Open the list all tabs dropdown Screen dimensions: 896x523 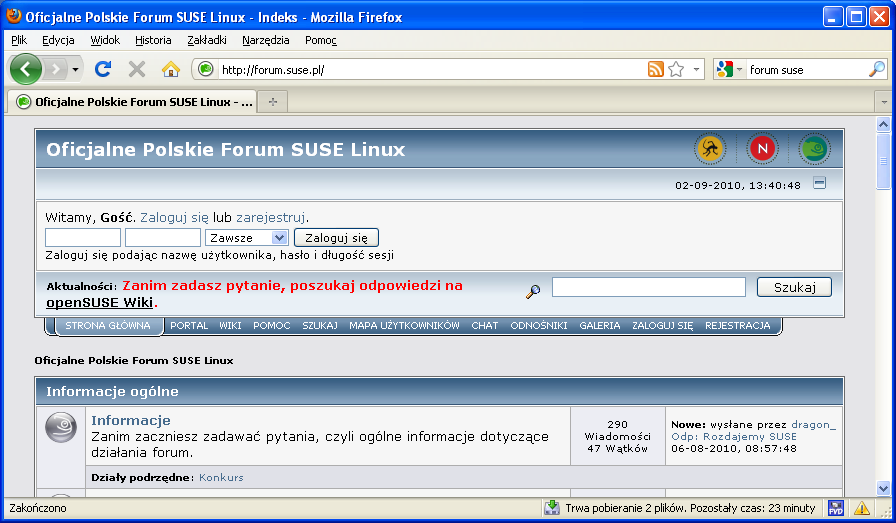[884, 102]
